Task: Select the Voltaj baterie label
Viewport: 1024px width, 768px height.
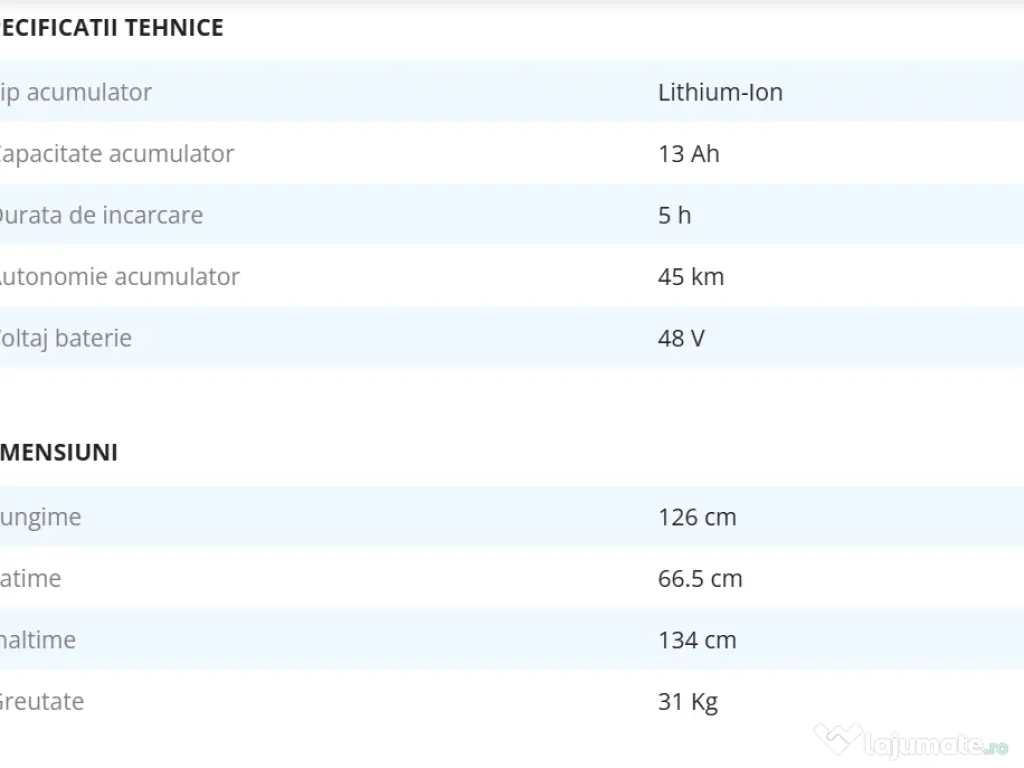Action: (x=66, y=338)
